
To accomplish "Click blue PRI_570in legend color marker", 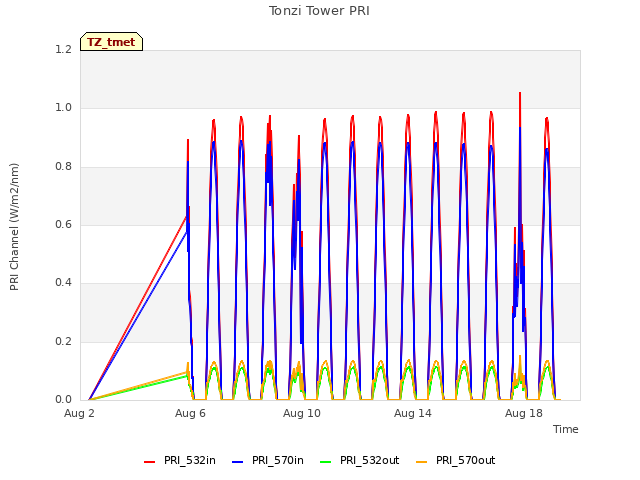I will point(238,462).
